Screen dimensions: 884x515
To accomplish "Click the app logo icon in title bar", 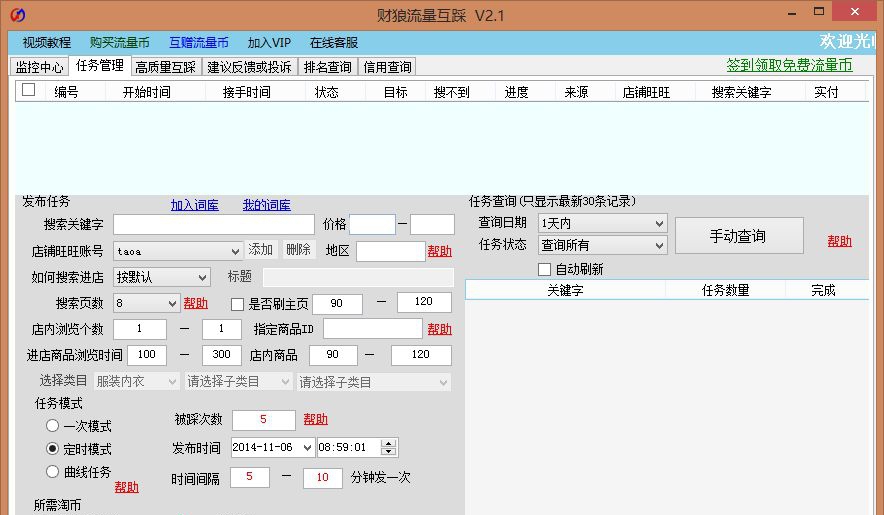I will click(17, 15).
